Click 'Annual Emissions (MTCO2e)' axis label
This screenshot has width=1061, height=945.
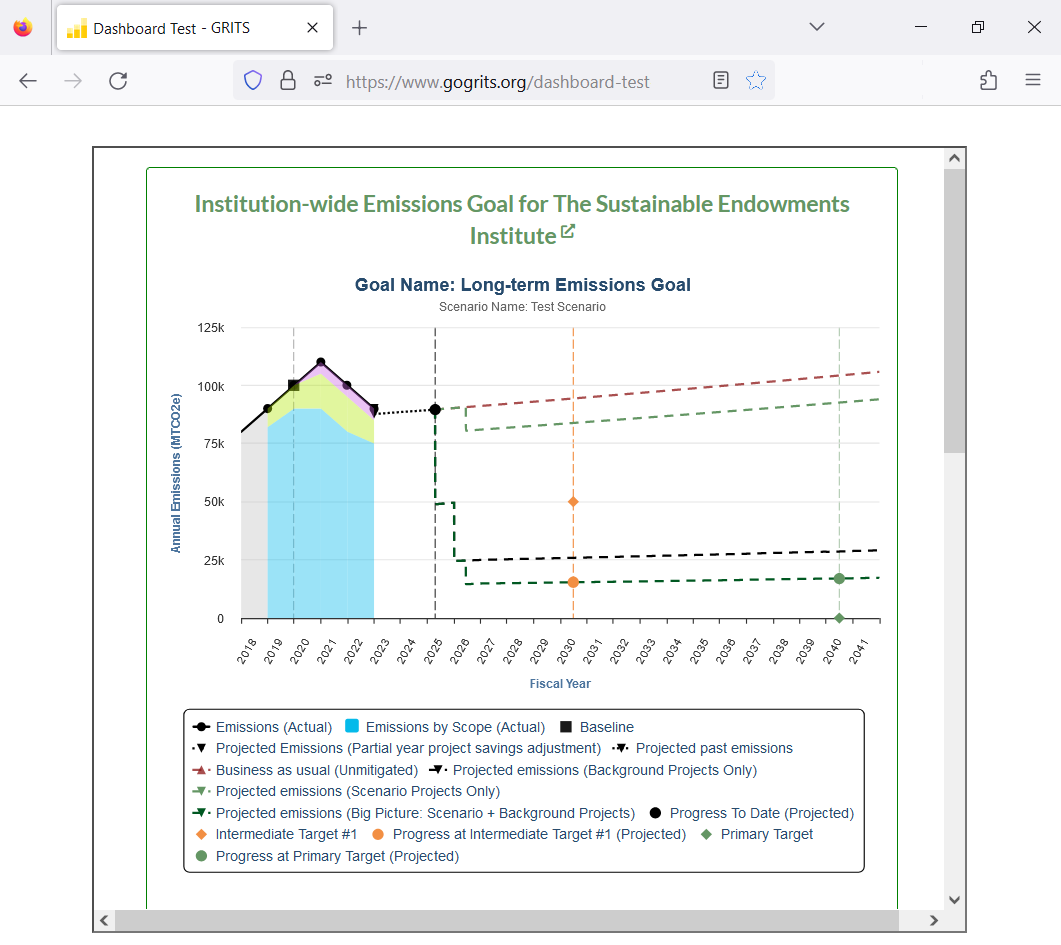point(176,473)
